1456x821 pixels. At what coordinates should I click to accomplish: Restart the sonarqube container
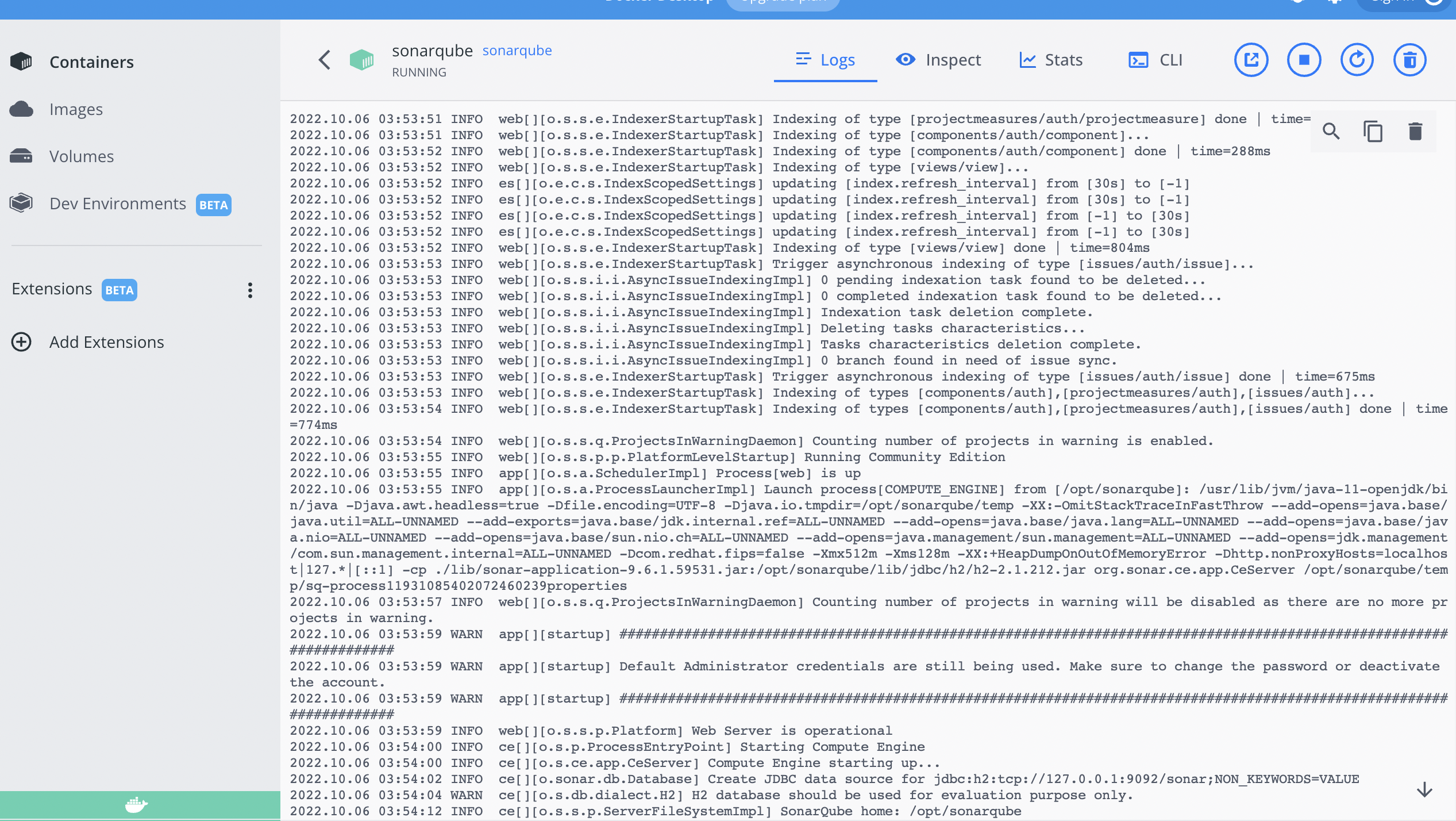pos(1357,60)
